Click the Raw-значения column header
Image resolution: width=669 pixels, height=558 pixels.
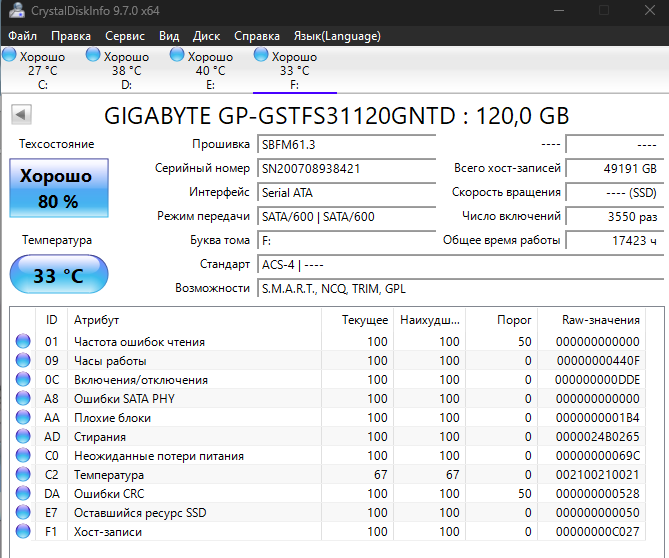(591, 320)
